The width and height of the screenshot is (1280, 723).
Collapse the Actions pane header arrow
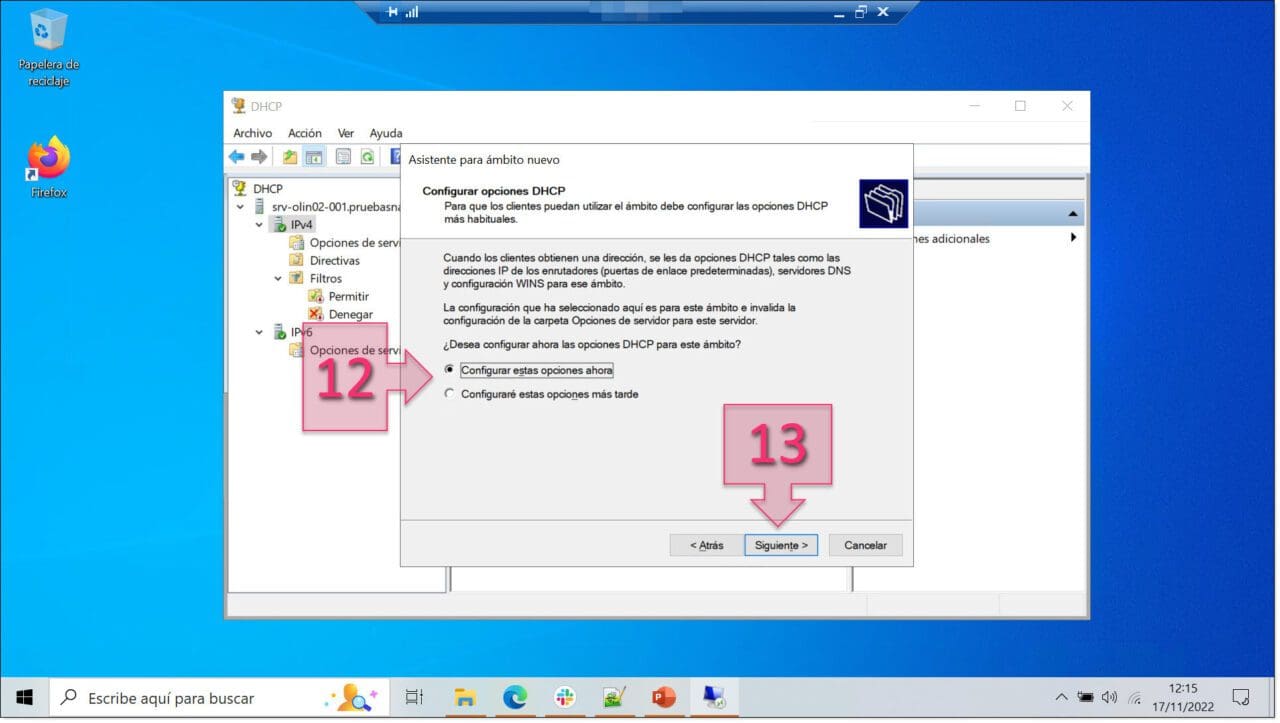(x=1073, y=214)
